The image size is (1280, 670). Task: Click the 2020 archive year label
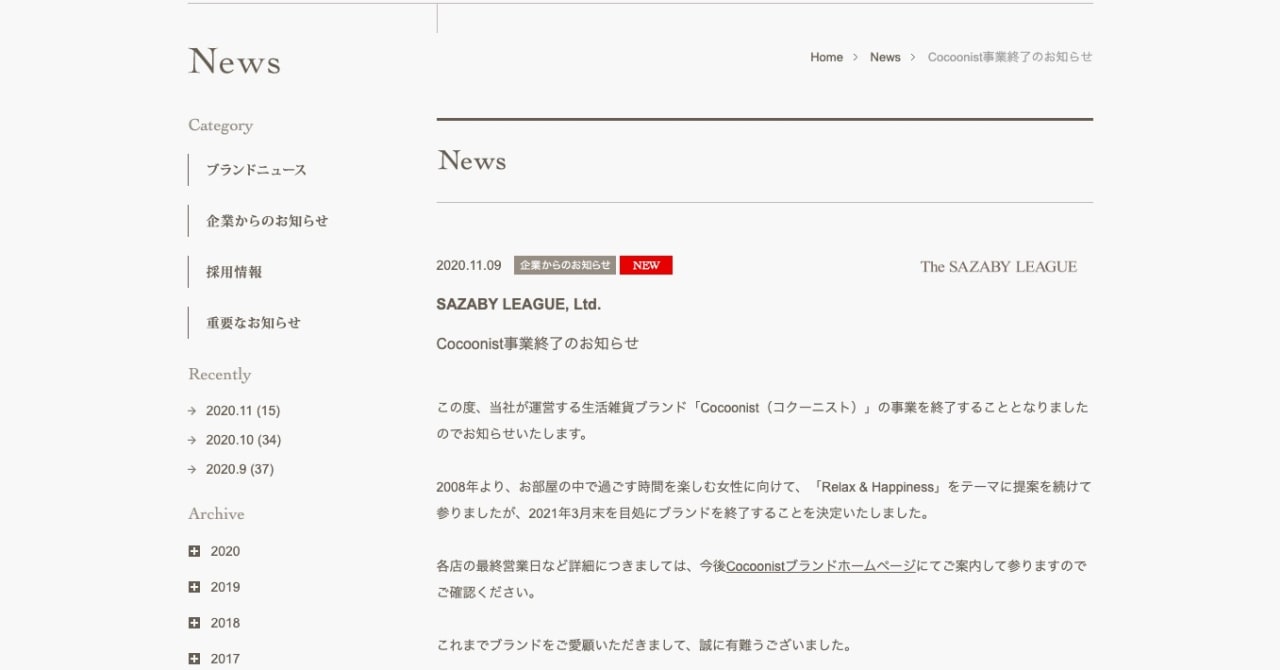[x=225, y=551]
